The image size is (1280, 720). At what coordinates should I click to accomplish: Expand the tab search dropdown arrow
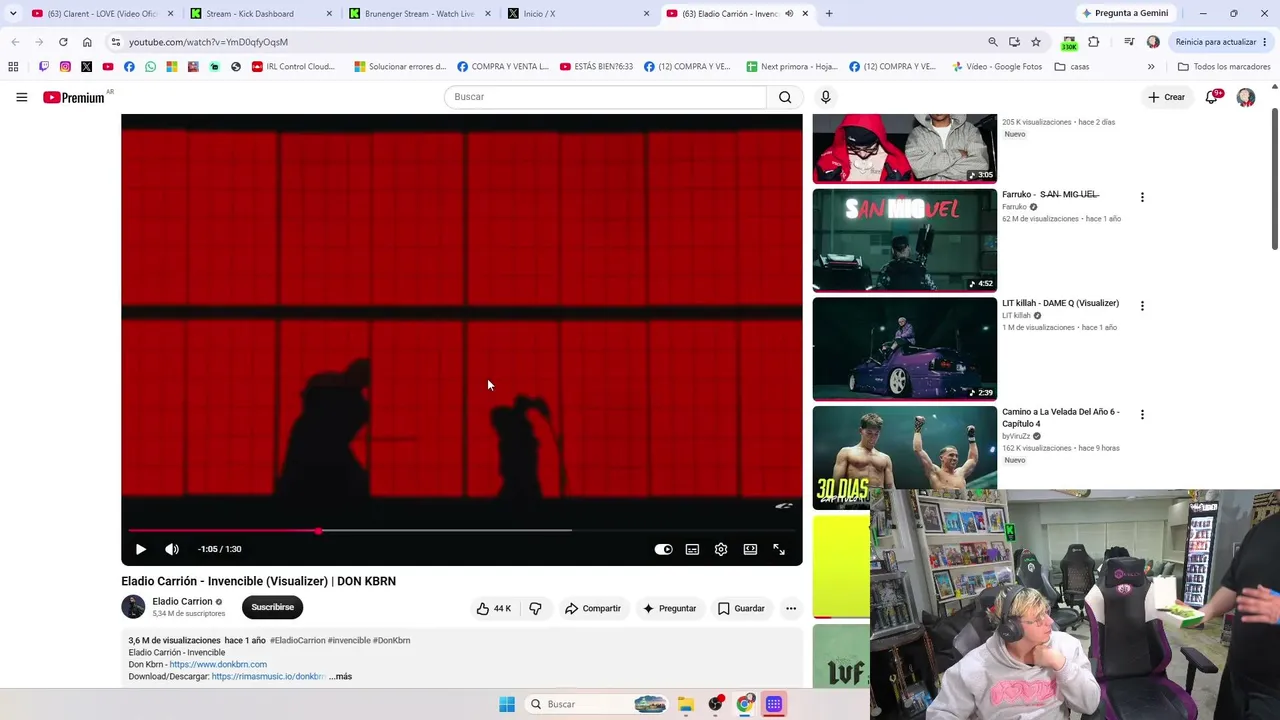(13, 14)
